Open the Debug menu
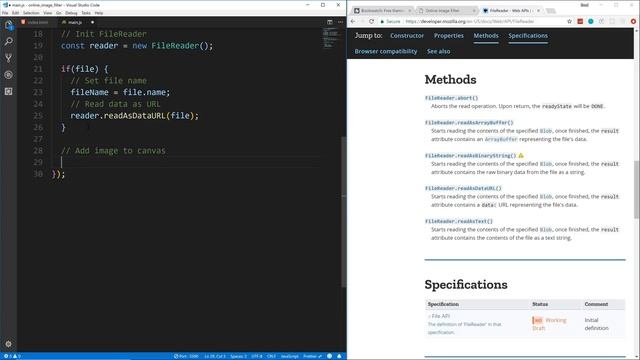The image size is (640, 360). click(71, 13)
